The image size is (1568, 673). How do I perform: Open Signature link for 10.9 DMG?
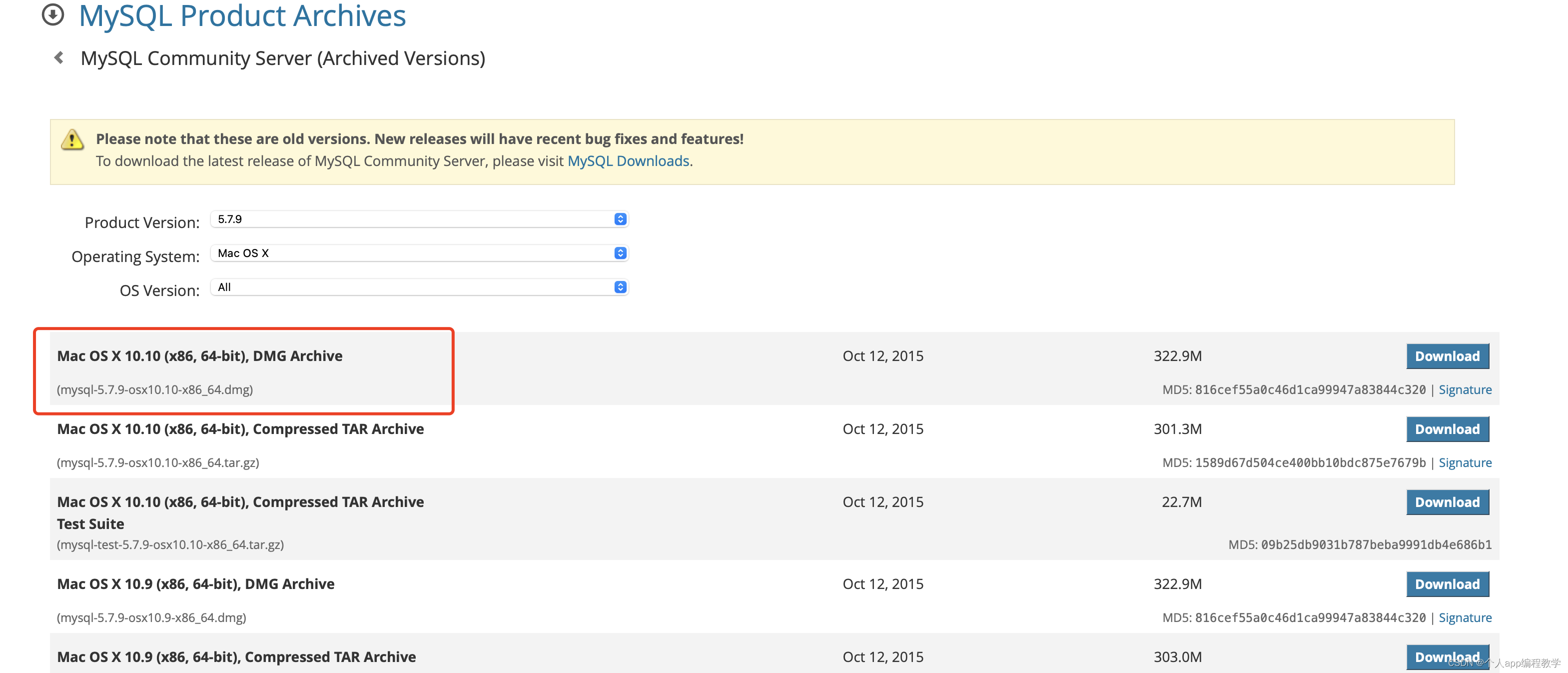pos(1464,617)
